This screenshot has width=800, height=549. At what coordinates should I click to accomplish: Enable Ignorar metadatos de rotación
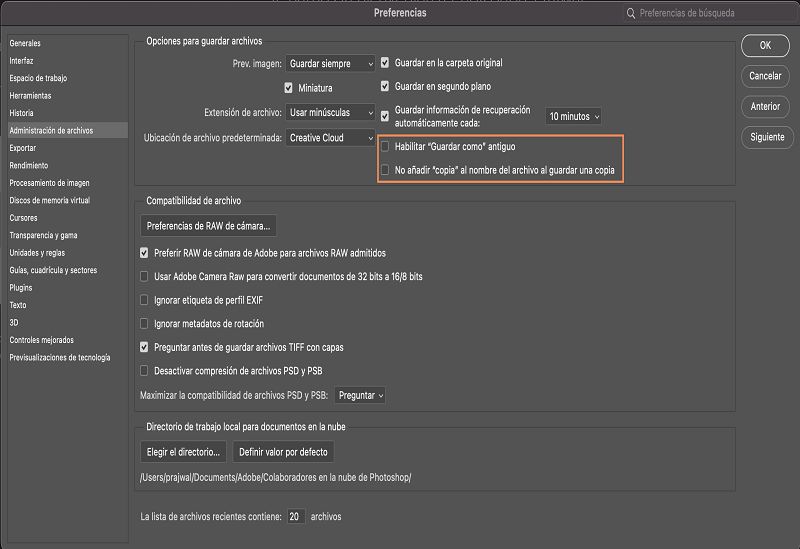144,323
